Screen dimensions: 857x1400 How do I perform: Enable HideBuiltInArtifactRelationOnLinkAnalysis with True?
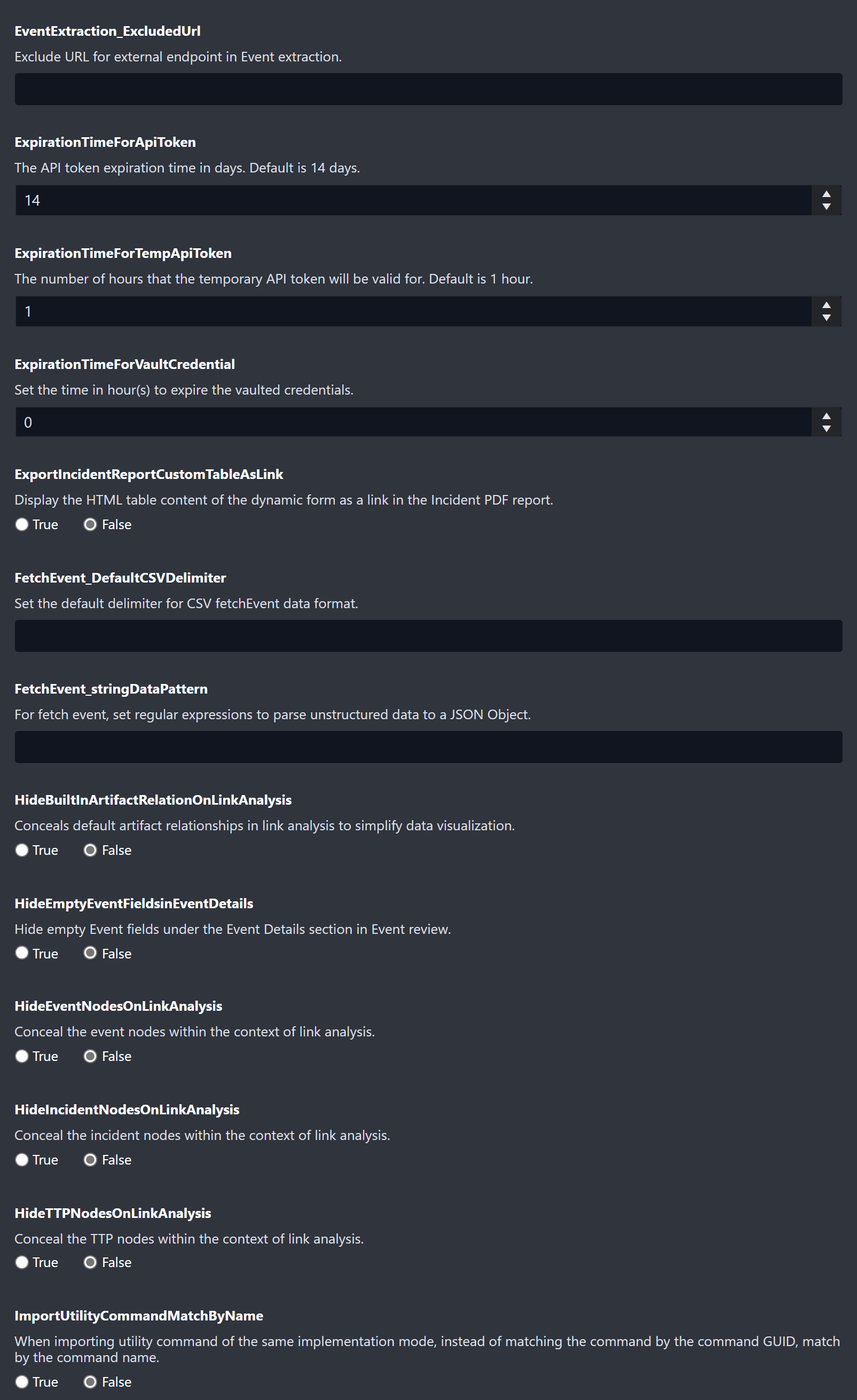tap(21, 850)
